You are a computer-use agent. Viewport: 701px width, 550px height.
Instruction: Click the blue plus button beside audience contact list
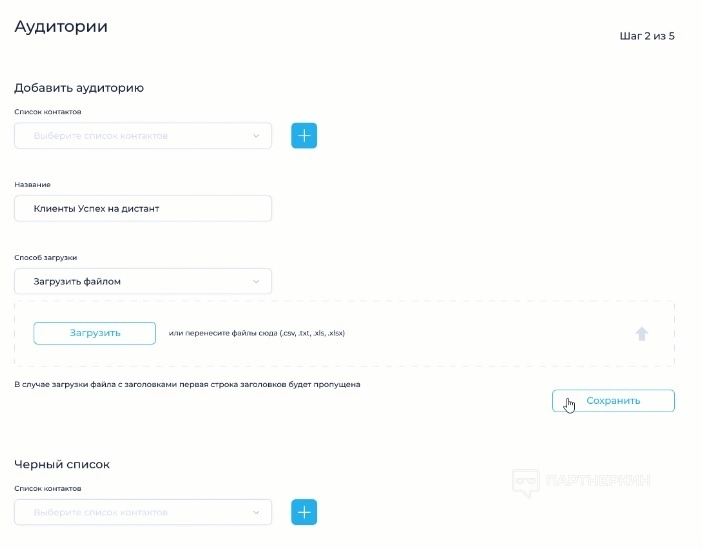pyautogui.click(x=304, y=135)
